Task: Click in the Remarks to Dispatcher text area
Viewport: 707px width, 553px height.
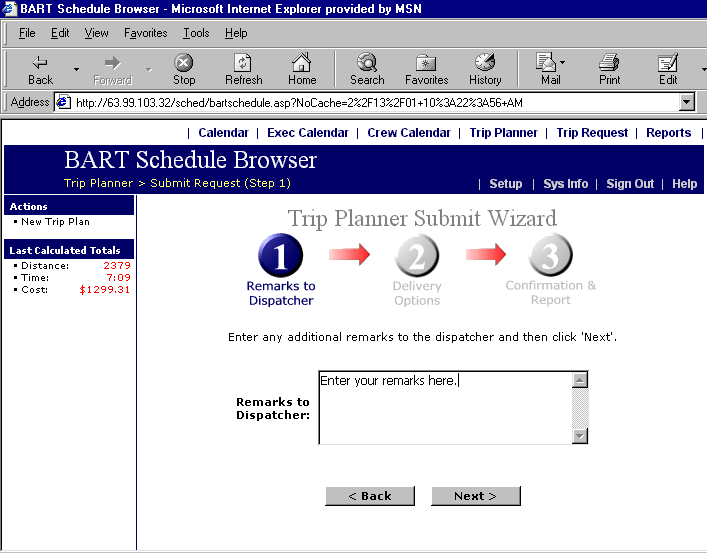Action: coord(445,407)
